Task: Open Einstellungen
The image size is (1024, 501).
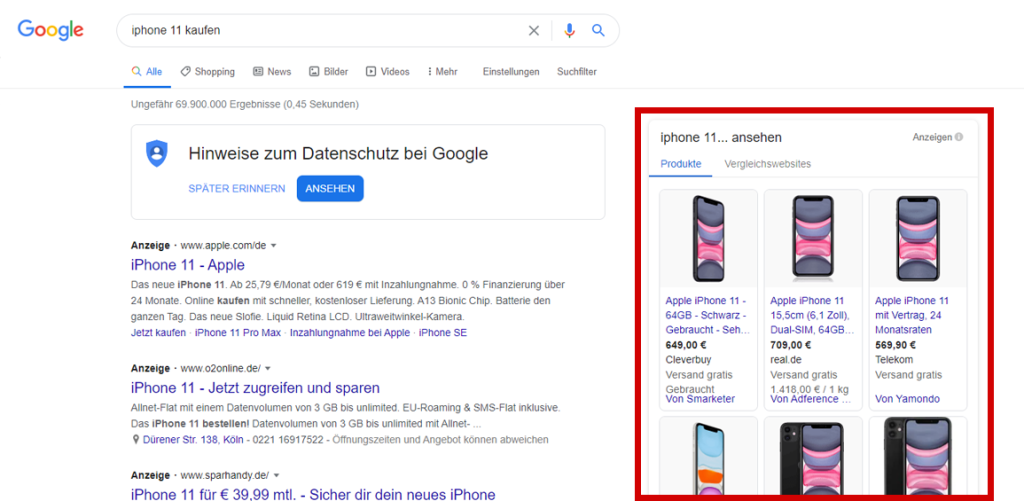Action: [511, 72]
